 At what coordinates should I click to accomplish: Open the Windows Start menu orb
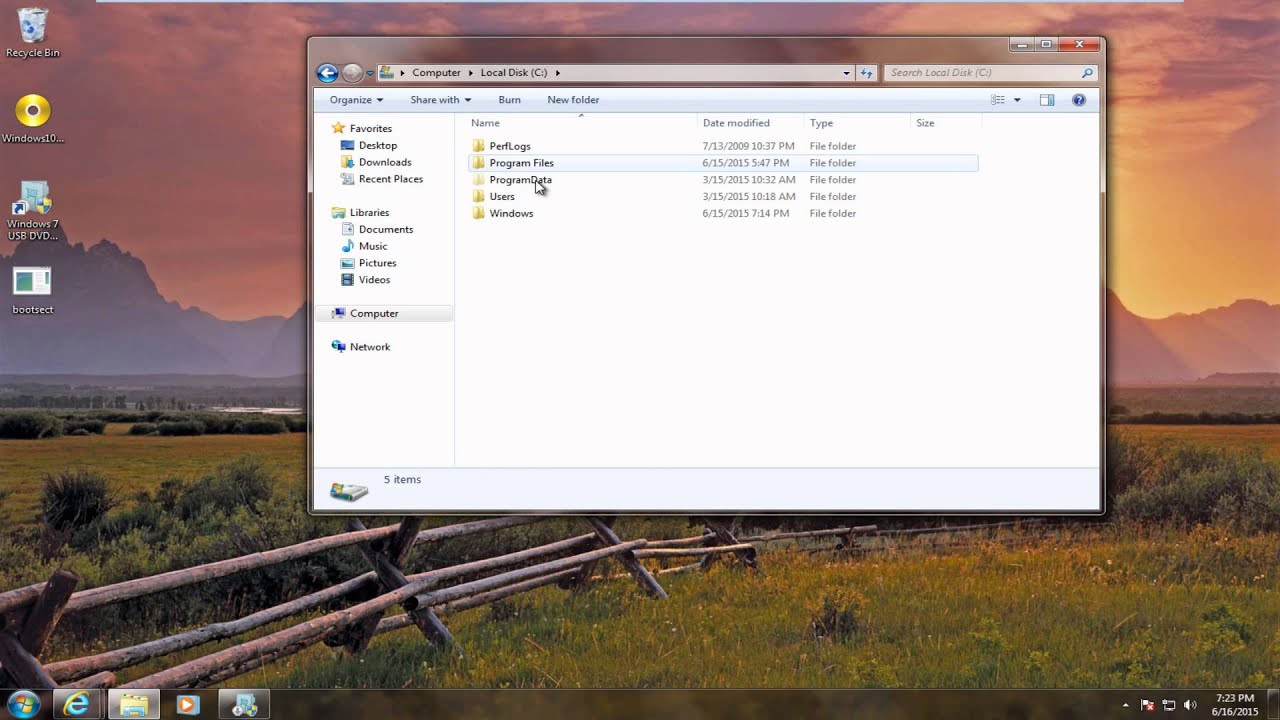(23, 704)
